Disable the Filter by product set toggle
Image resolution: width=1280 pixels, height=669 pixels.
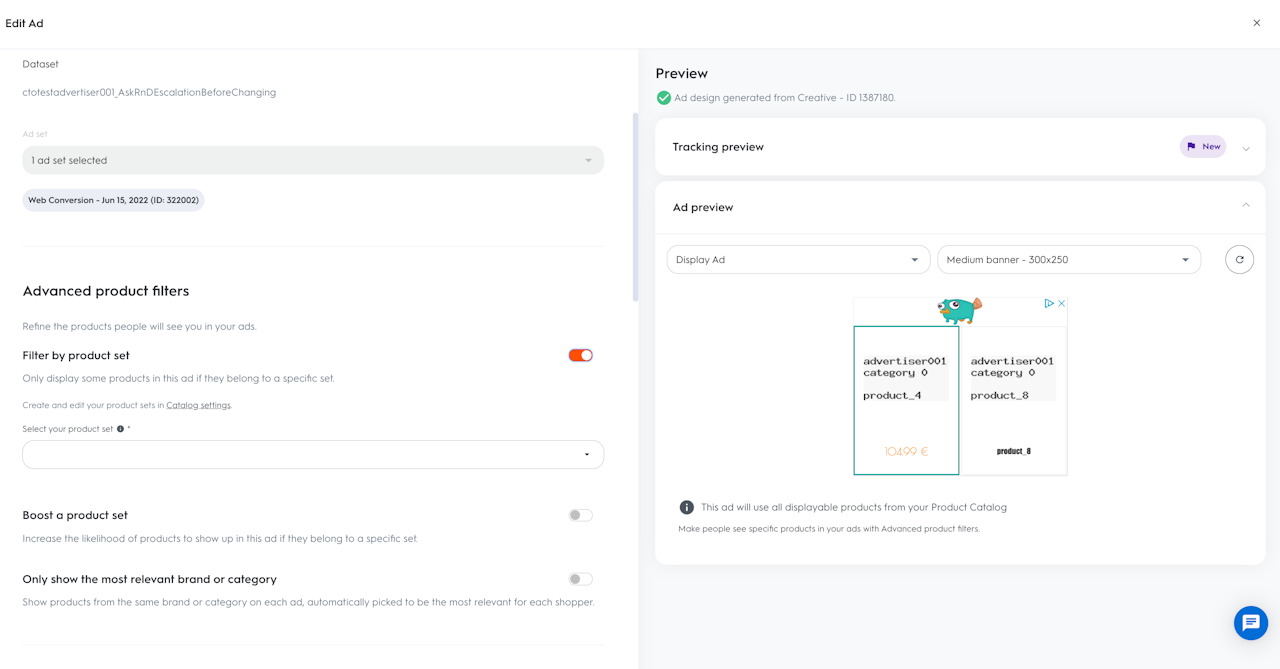(x=580, y=355)
